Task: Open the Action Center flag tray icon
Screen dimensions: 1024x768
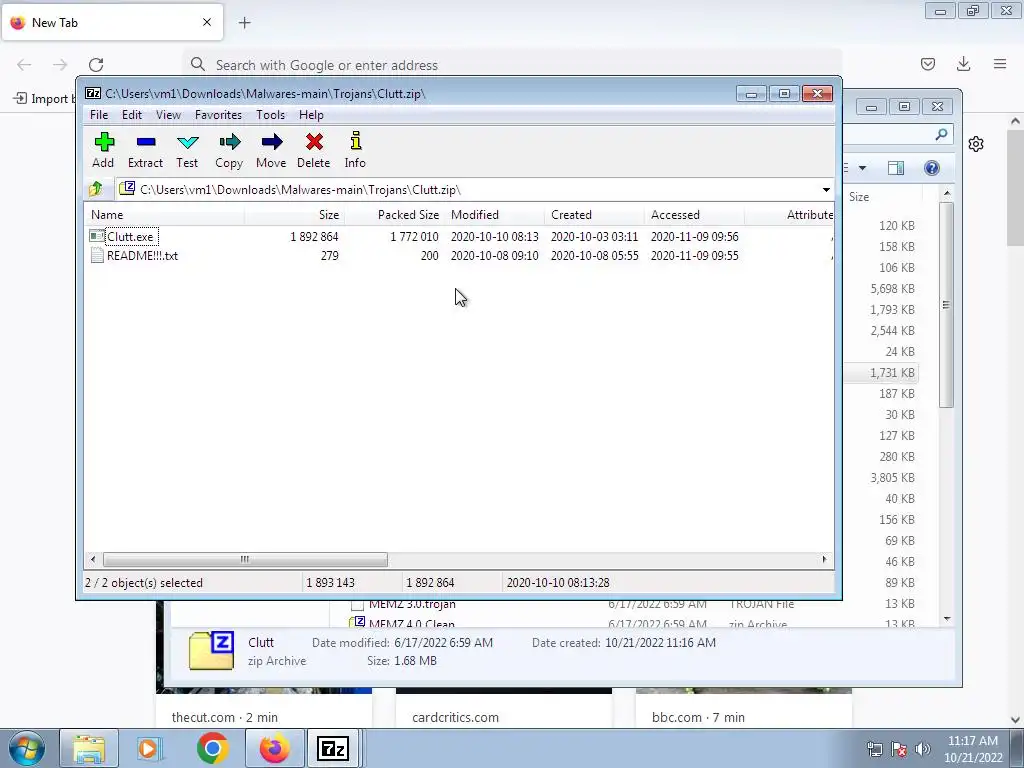Action: 899,749
